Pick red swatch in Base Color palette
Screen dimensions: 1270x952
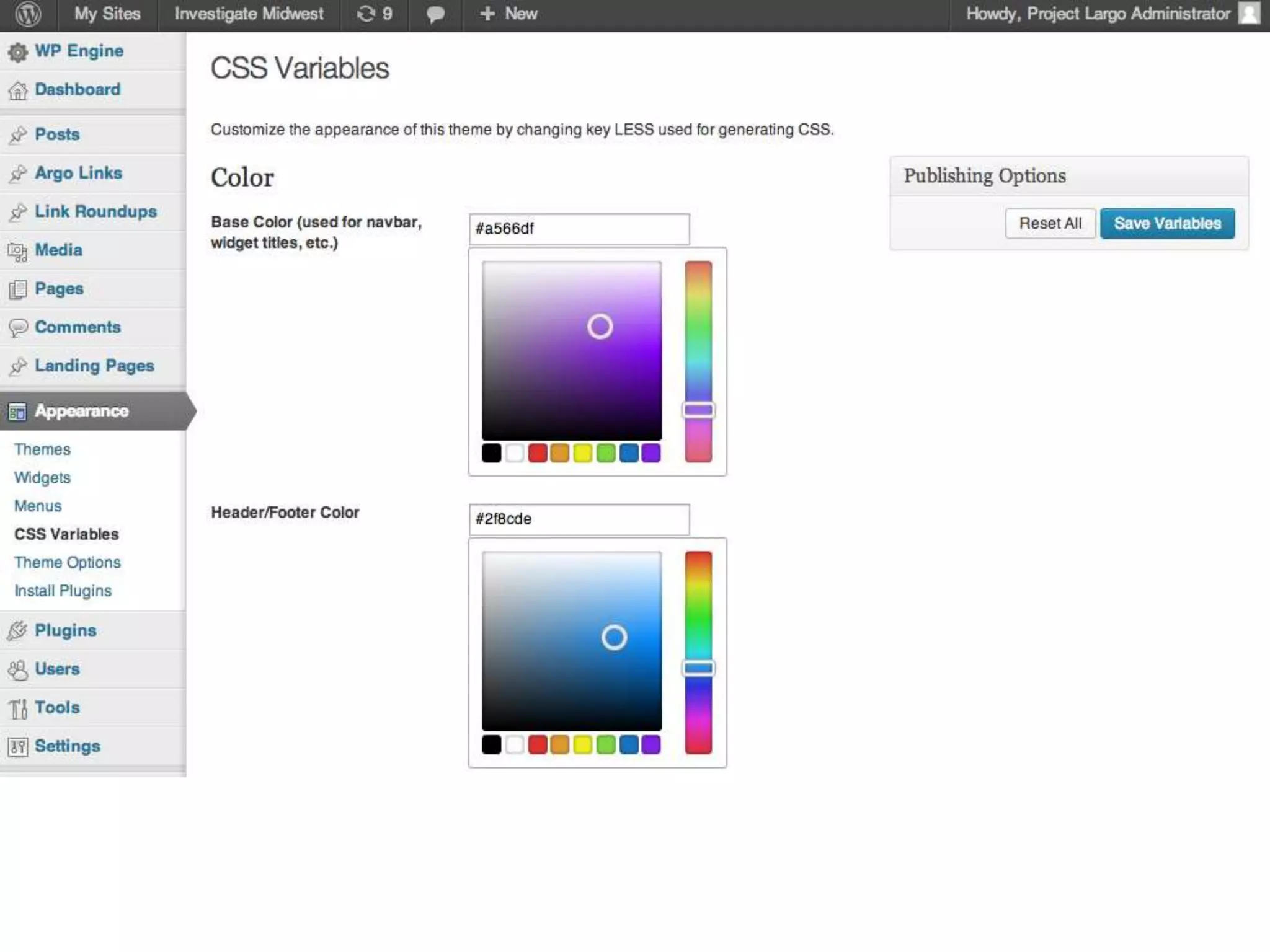click(x=537, y=453)
